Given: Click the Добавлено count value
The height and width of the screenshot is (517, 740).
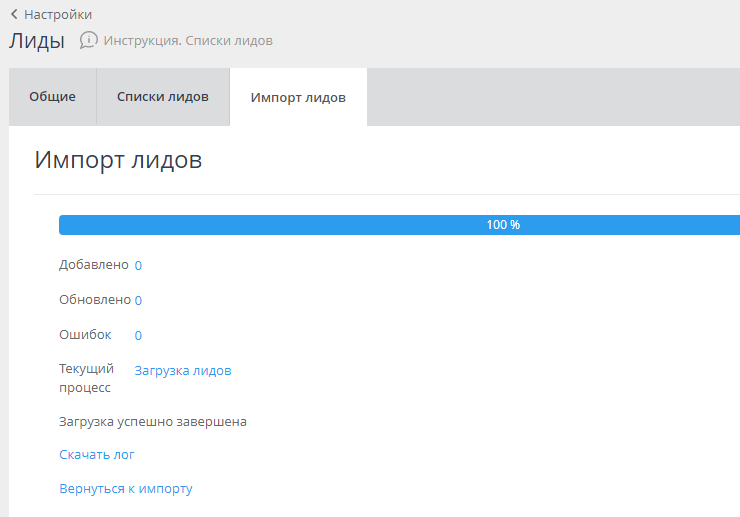Looking at the screenshot, I should pos(138,265).
